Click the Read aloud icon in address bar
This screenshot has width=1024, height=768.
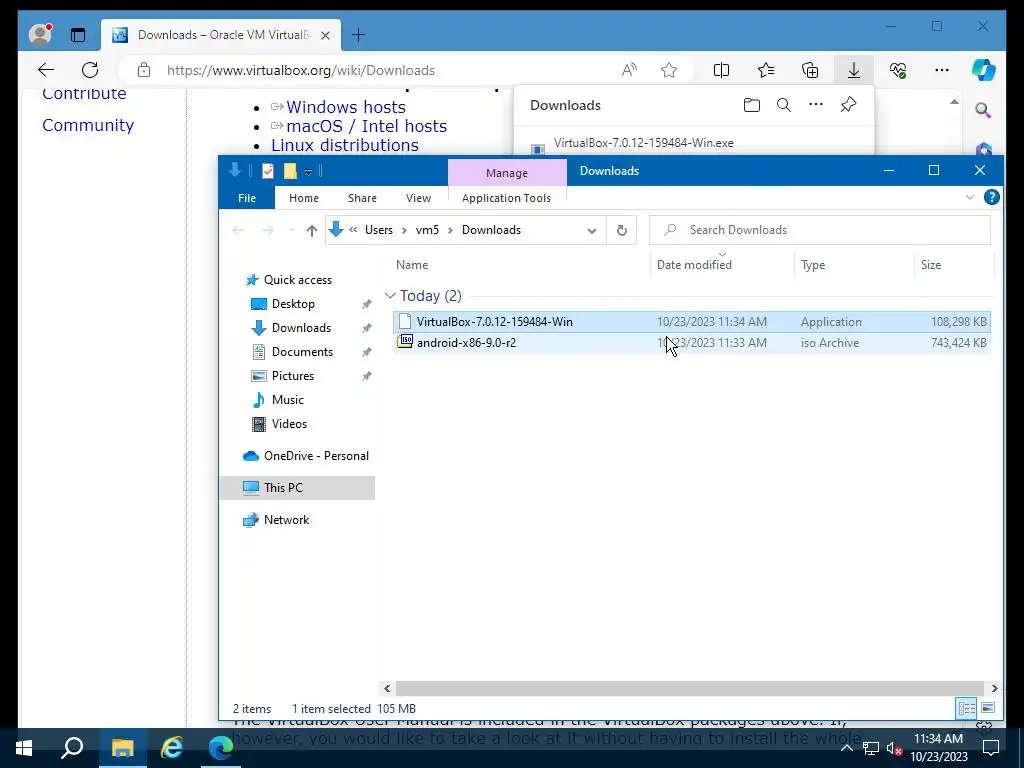[629, 70]
